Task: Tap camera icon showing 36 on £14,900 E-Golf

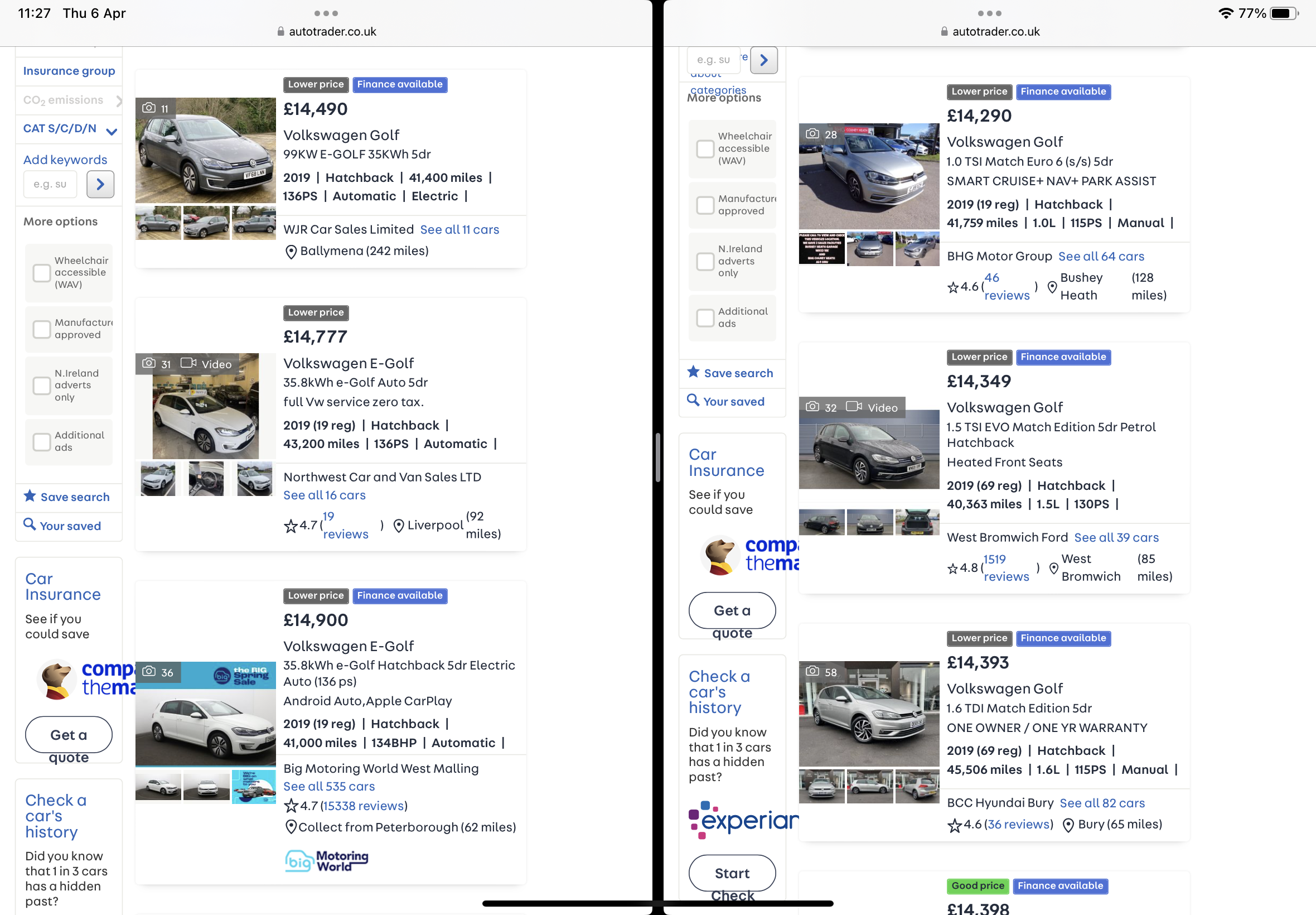Action: pos(149,671)
